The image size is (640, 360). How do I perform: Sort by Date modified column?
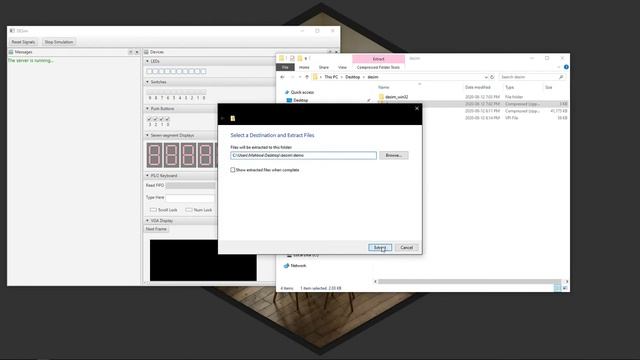pyautogui.click(x=477, y=87)
